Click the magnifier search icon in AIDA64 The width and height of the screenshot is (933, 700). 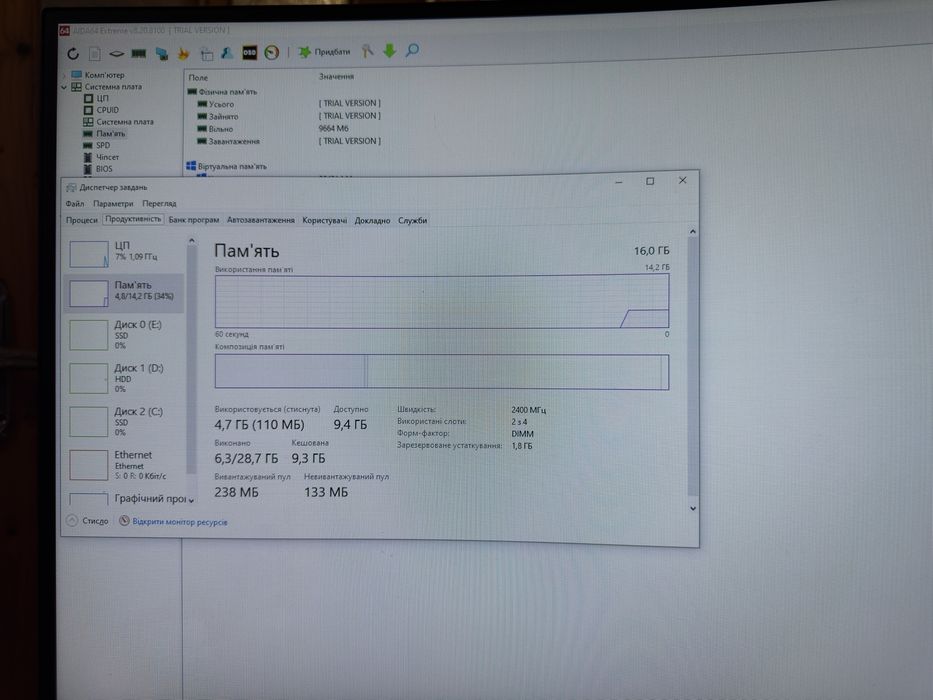click(x=412, y=50)
